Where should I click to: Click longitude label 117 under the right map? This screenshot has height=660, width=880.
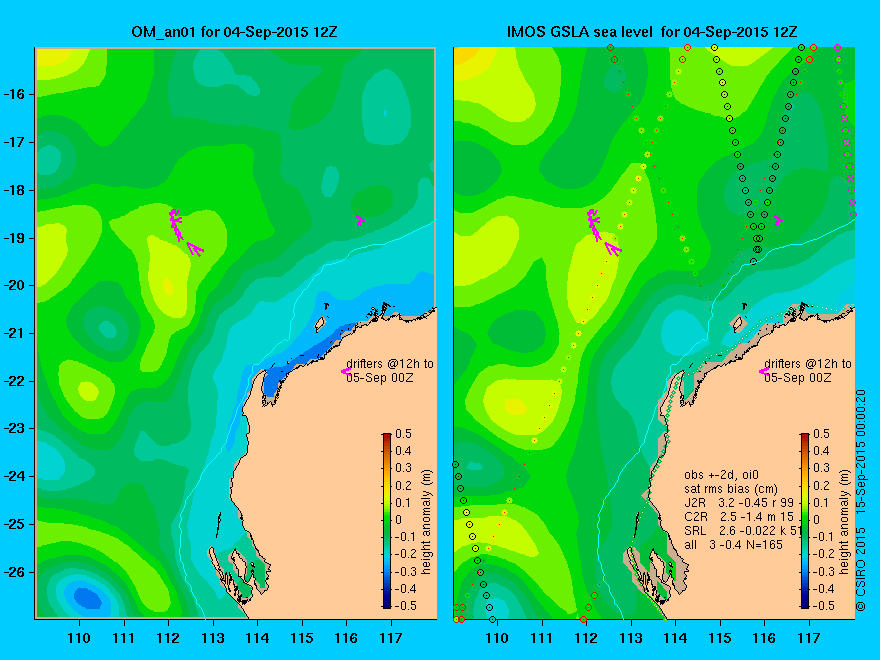click(x=809, y=638)
